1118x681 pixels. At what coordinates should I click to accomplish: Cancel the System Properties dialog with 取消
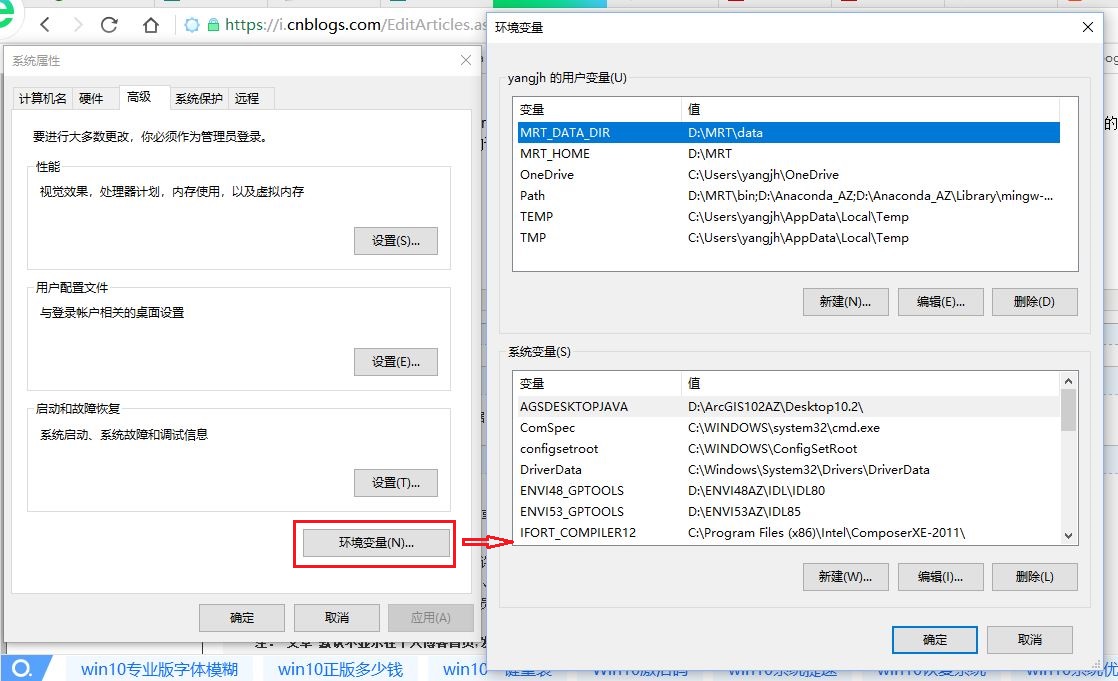pos(337,618)
